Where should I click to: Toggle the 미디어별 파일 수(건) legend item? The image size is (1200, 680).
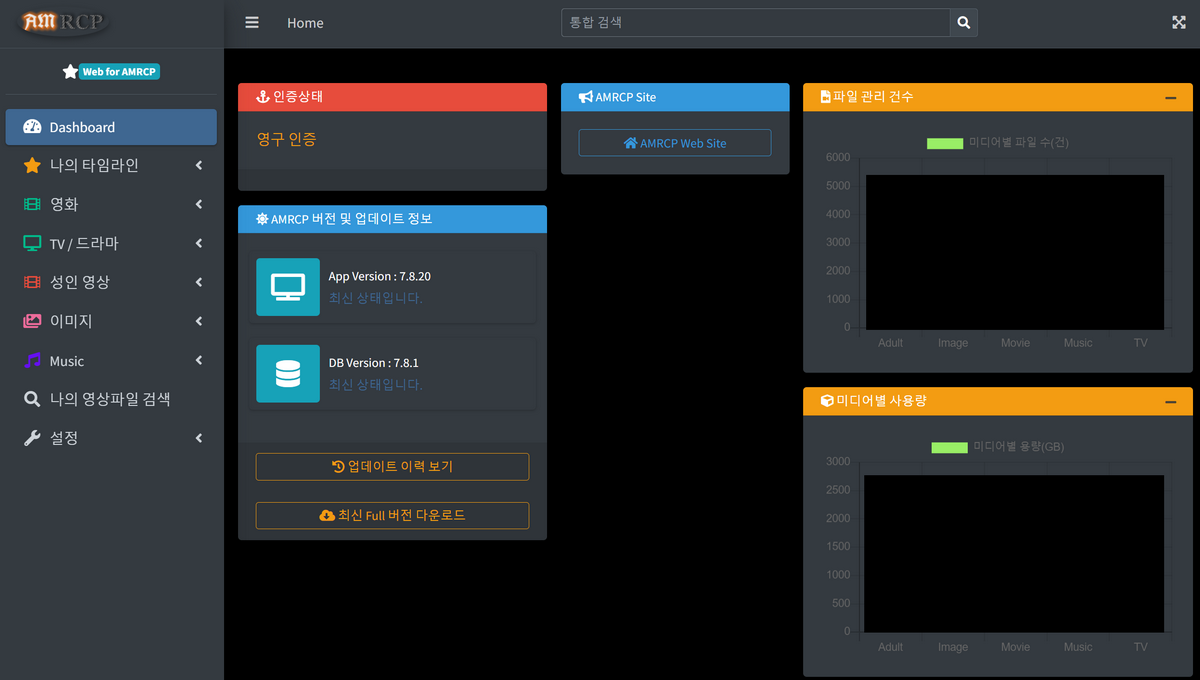click(x=997, y=143)
